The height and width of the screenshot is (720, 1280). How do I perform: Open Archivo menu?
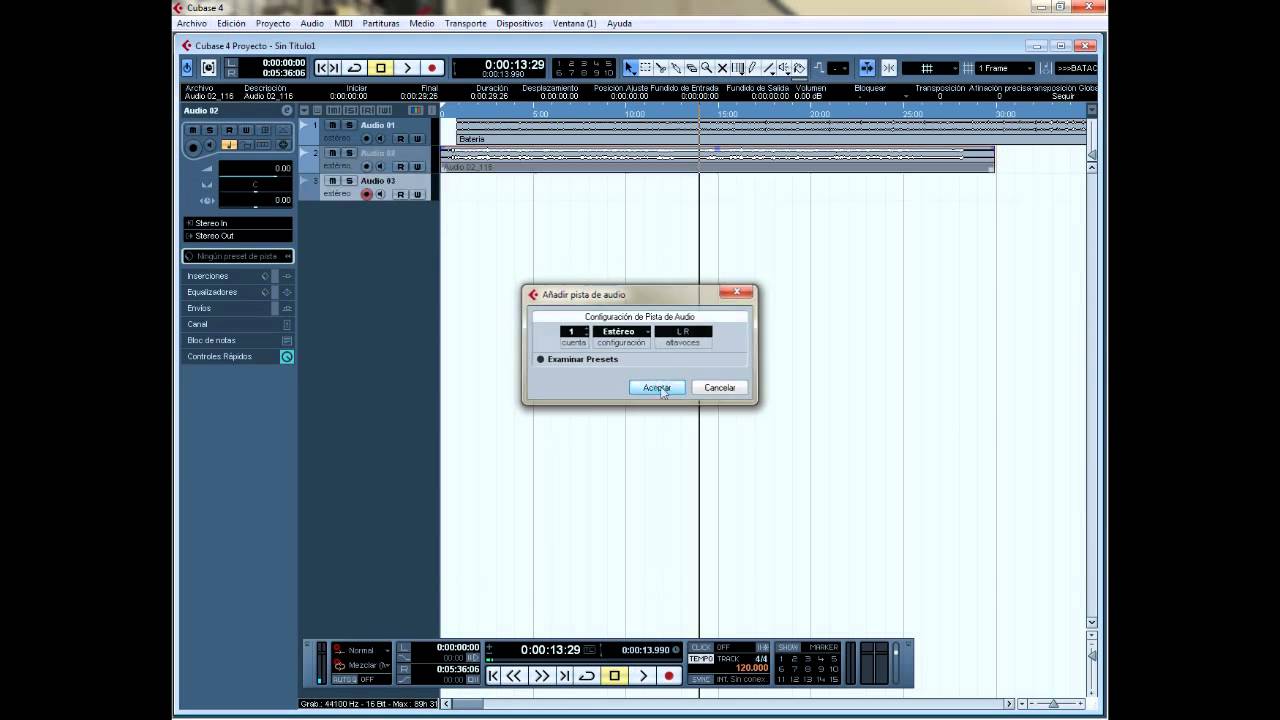[191, 23]
